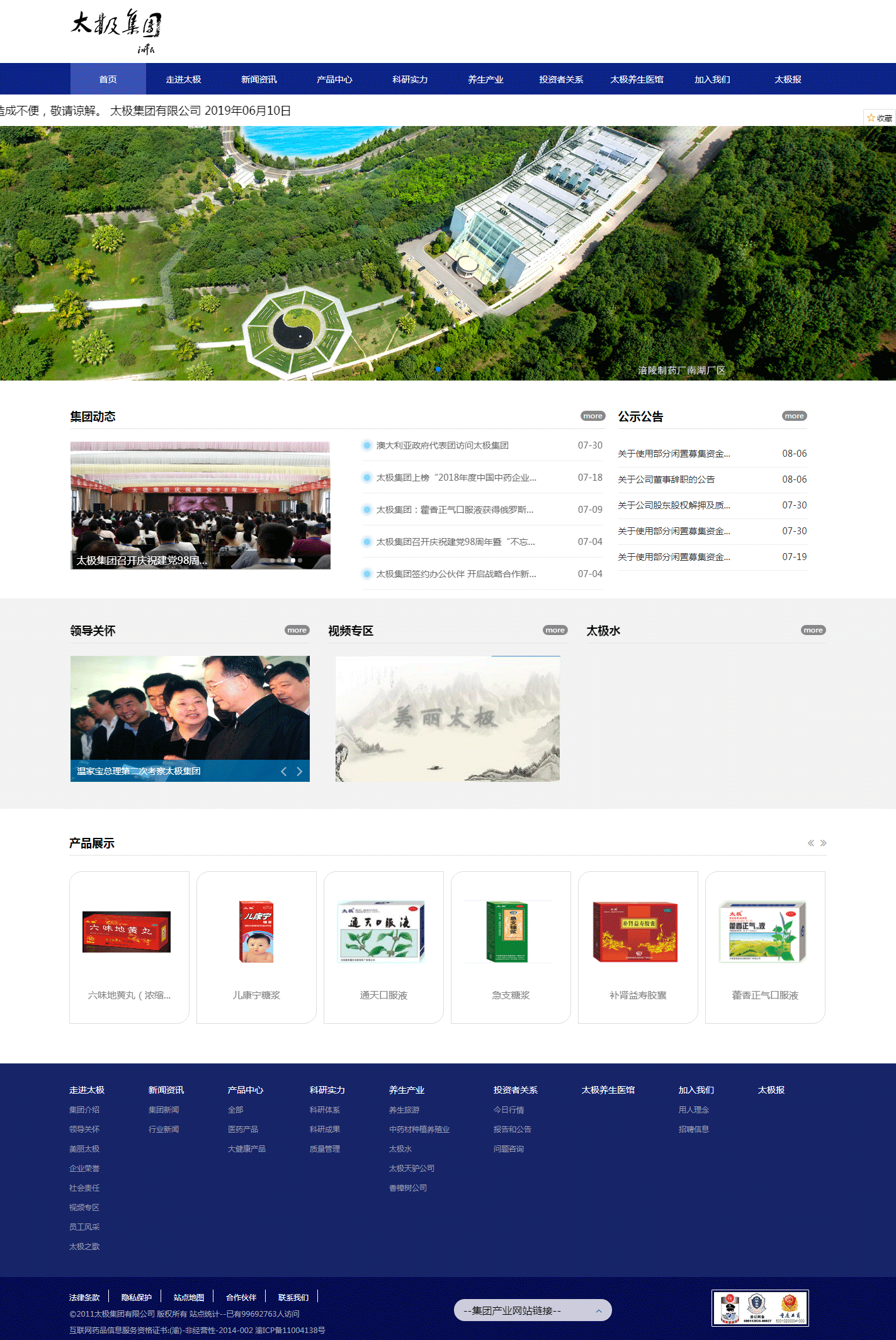This screenshot has width=896, height=1340.
Task: Click 企业荣誉 in footer
Action: click(84, 1168)
